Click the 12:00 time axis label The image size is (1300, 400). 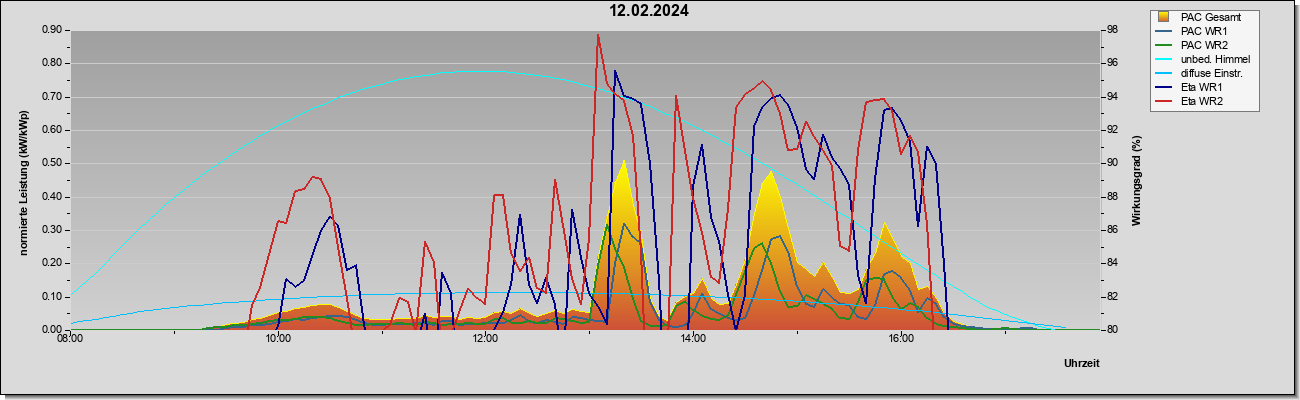point(485,340)
